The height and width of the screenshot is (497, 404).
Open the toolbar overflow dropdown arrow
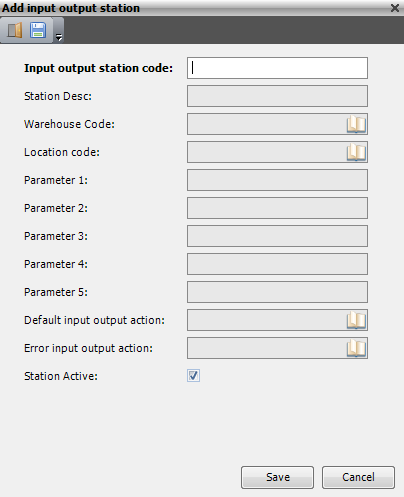pos(59,37)
